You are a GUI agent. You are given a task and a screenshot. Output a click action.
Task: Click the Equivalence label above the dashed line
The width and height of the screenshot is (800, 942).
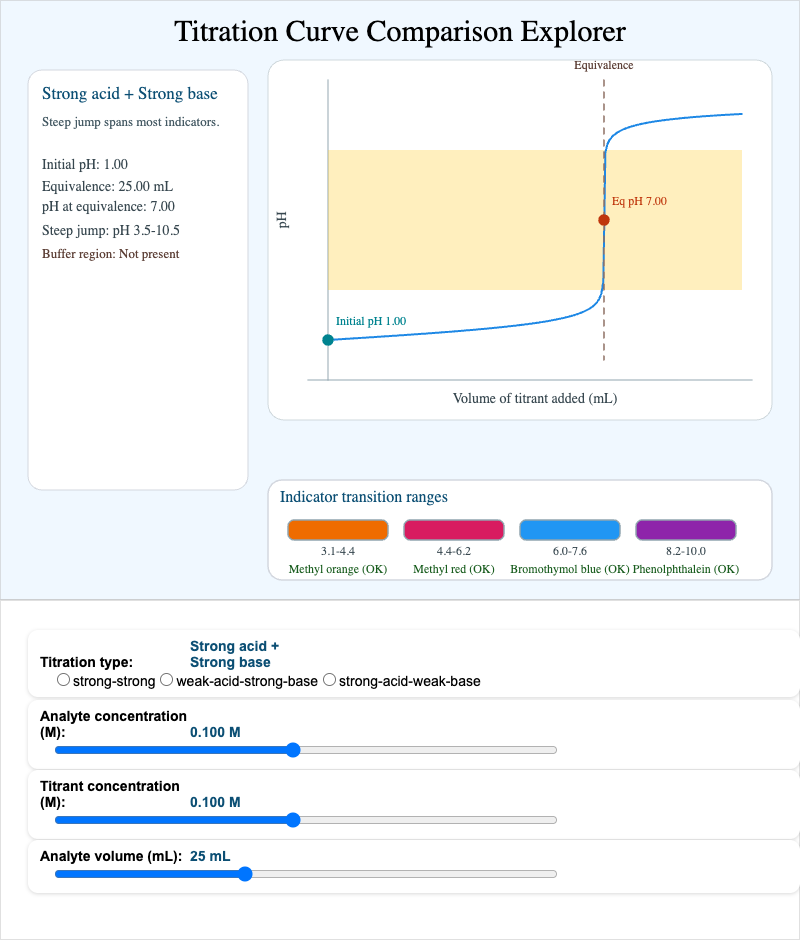click(603, 65)
